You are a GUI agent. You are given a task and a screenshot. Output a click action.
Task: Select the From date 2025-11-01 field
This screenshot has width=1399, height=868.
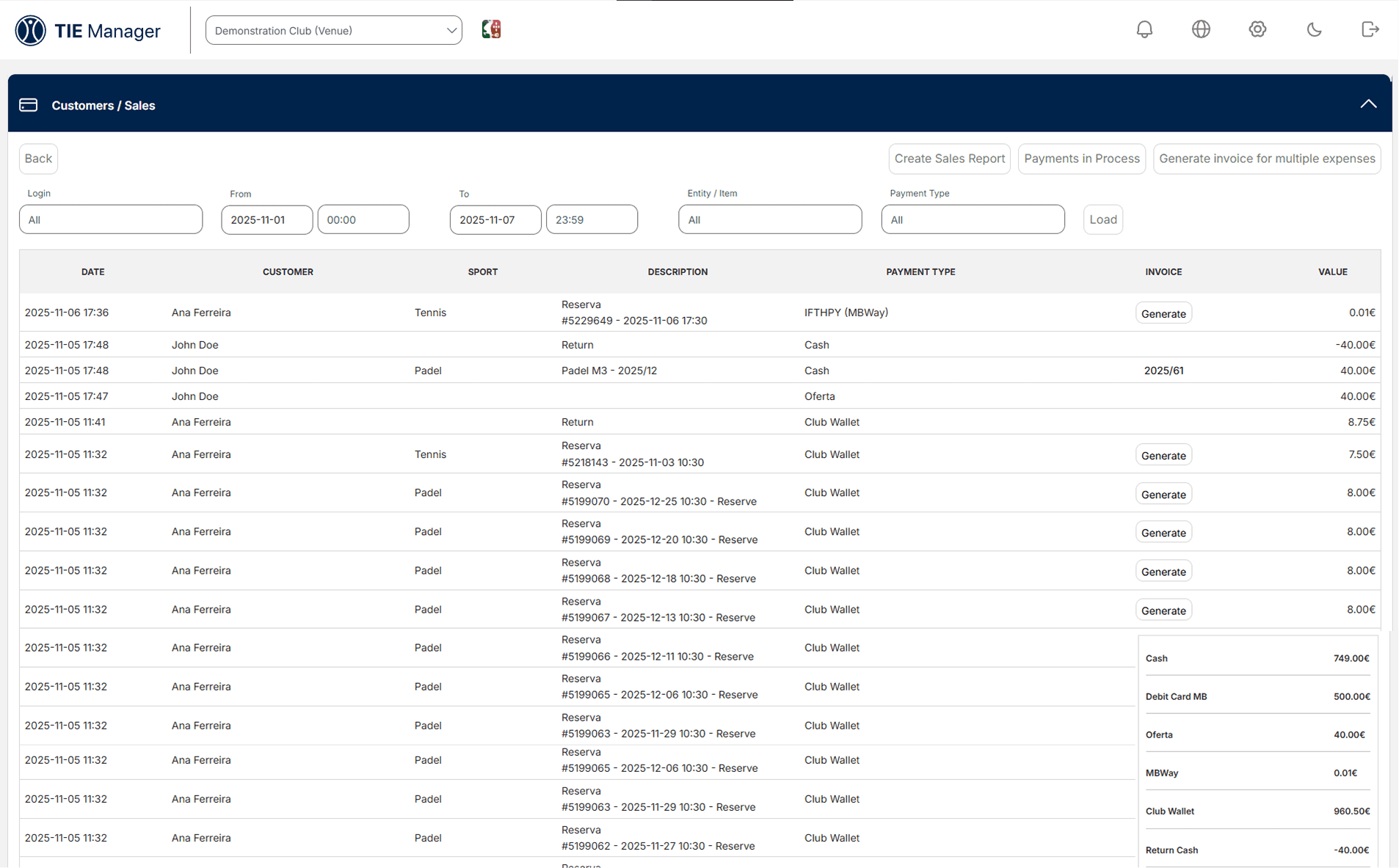(x=267, y=219)
